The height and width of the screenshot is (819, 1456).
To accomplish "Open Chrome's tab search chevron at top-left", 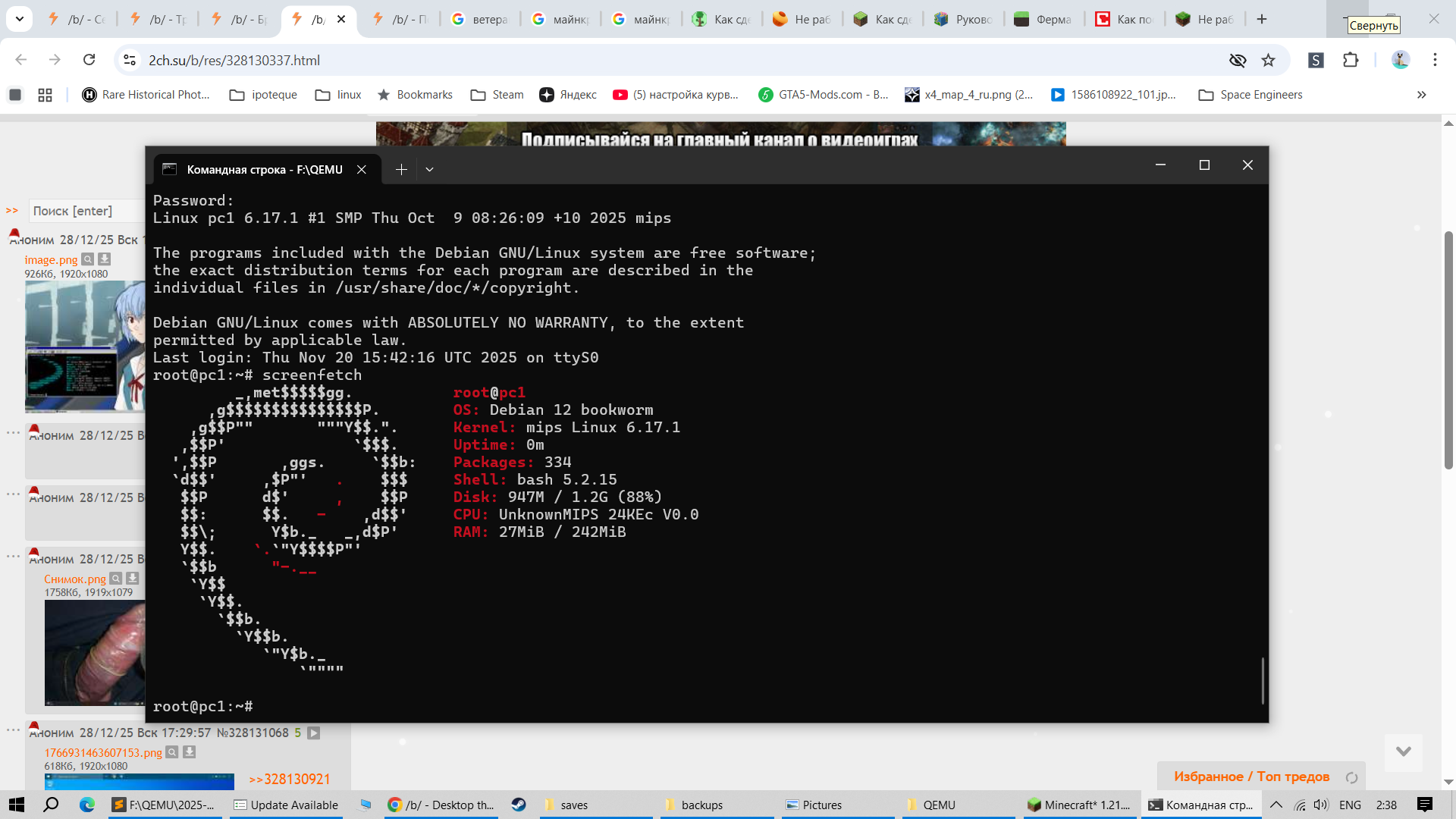I will (x=19, y=19).
